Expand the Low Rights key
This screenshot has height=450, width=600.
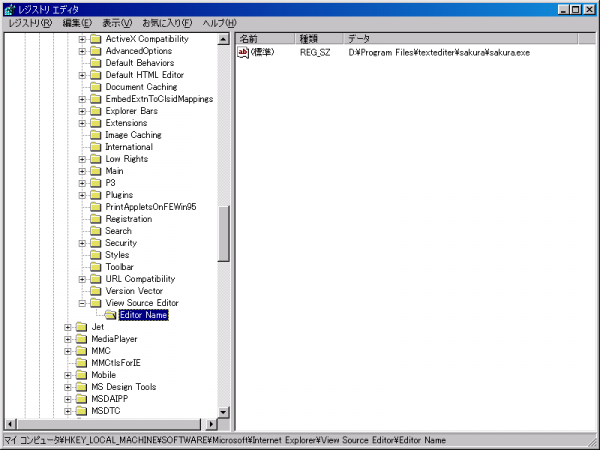click(x=82, y=159)
